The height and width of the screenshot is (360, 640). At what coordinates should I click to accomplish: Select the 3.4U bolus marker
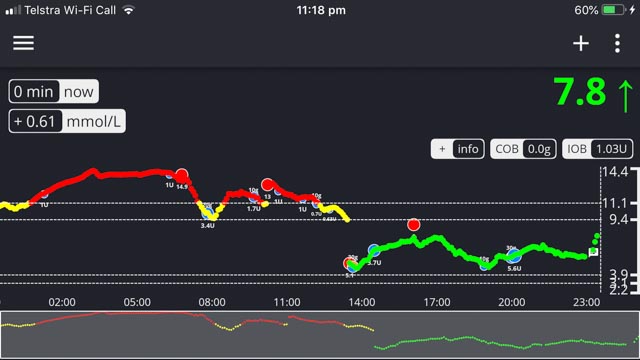pos(208,213)
